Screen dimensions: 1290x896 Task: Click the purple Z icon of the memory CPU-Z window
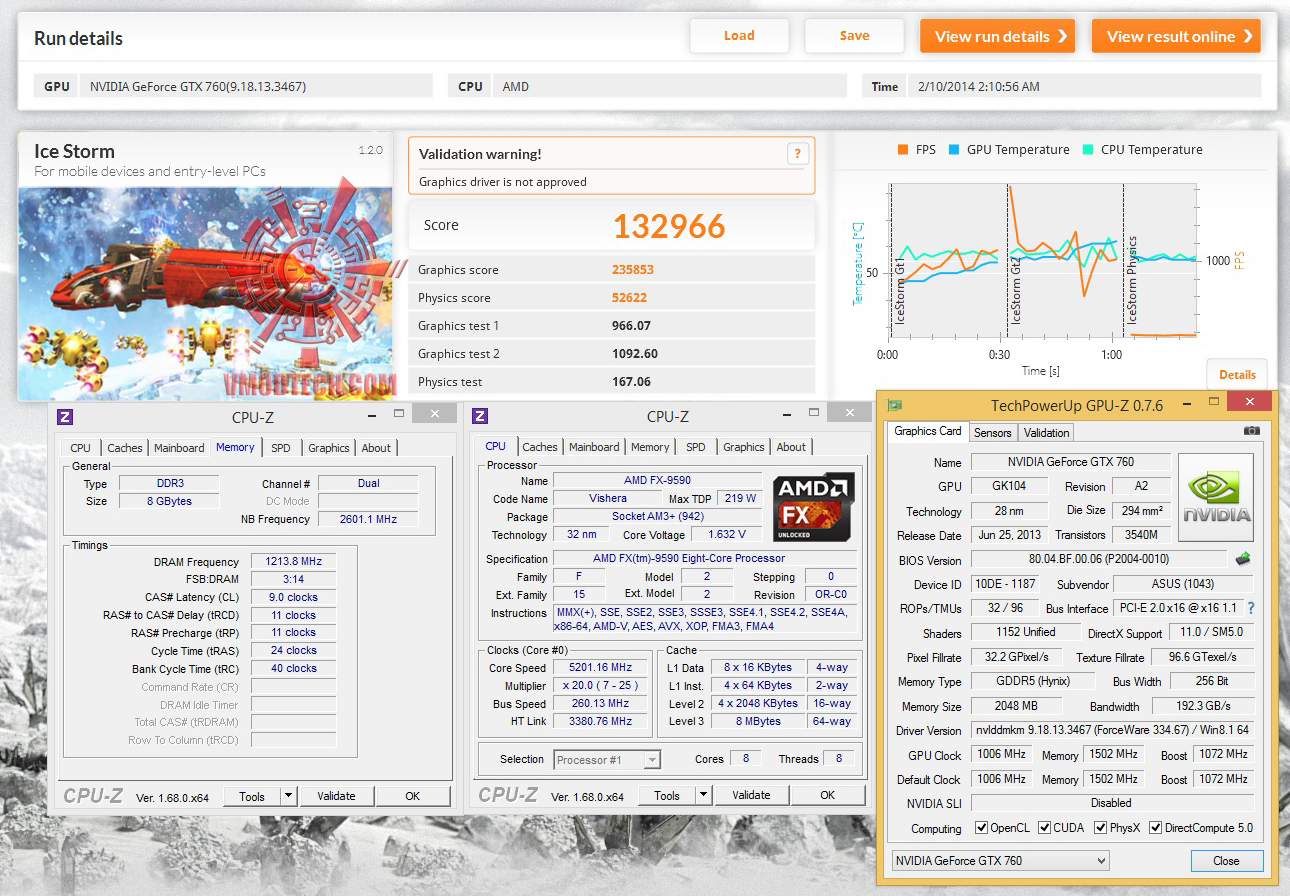tap(66, 416)
